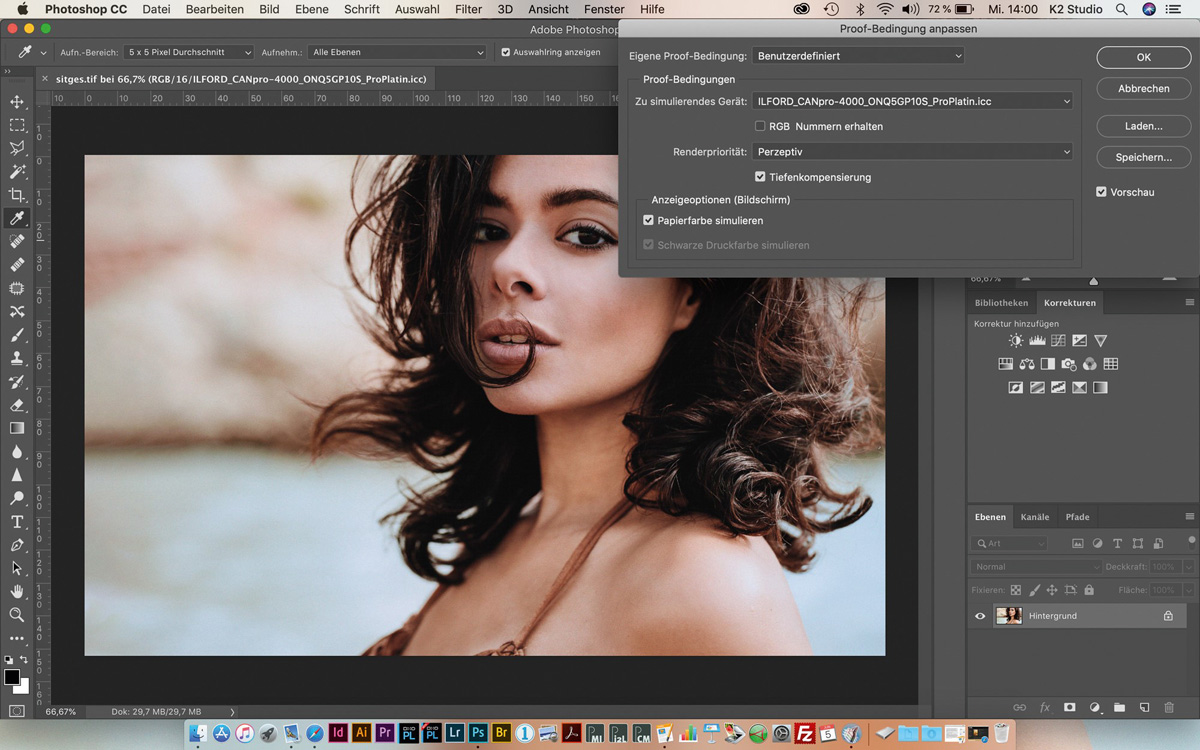The height and width of the screenshot is (750, 1200).
Task: Add a Brightness/Contrast adjustment
Action: coord(1016,341)
